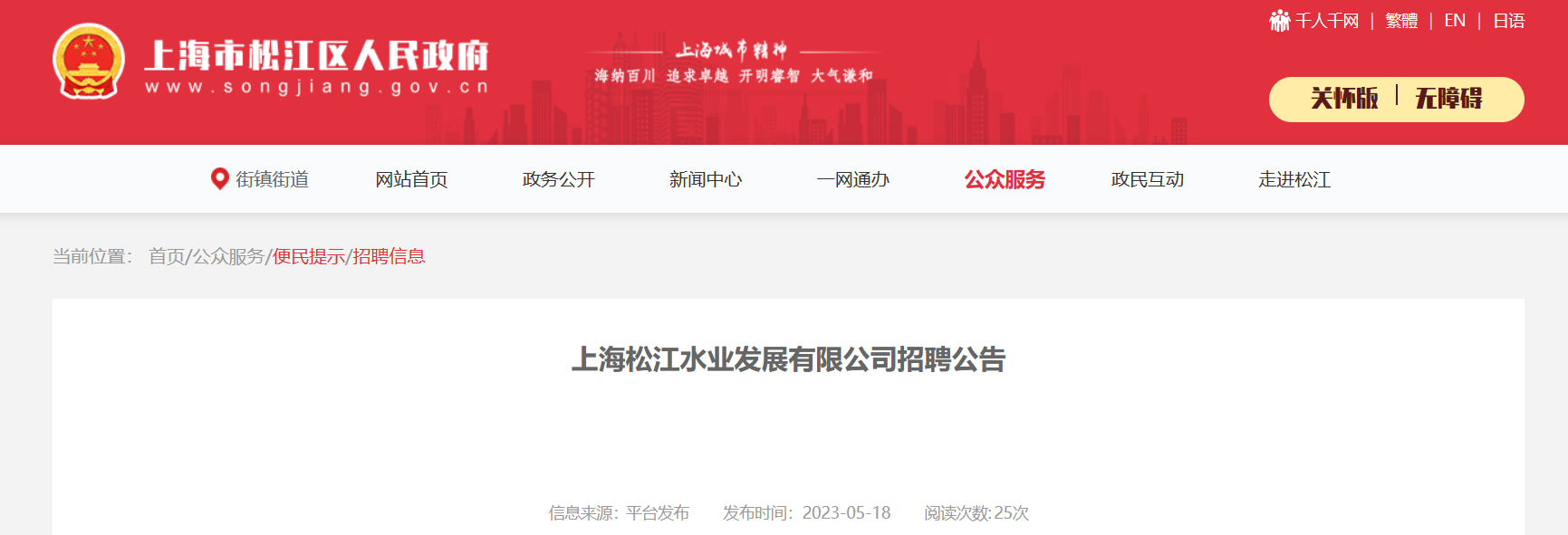
Task: Click the 首页 breadcrumb link
Action: [167, 256]
